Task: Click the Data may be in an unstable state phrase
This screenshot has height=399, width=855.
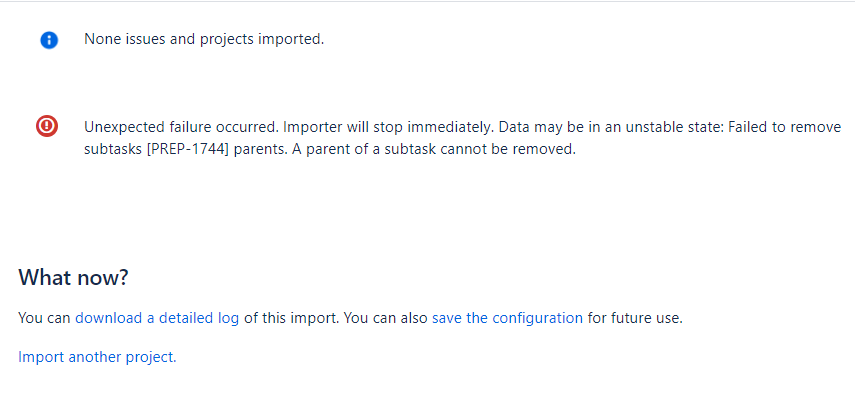Action: (x=611, y=128)
